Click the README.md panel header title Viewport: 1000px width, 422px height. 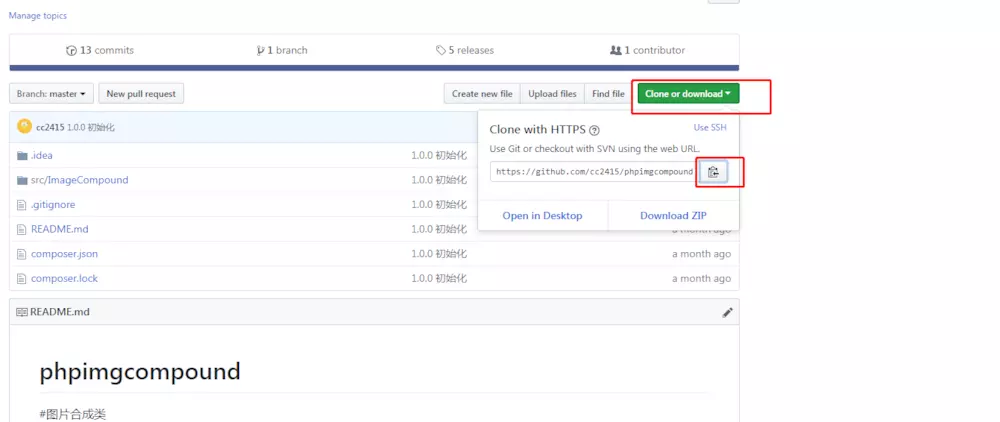pos(60,312)
